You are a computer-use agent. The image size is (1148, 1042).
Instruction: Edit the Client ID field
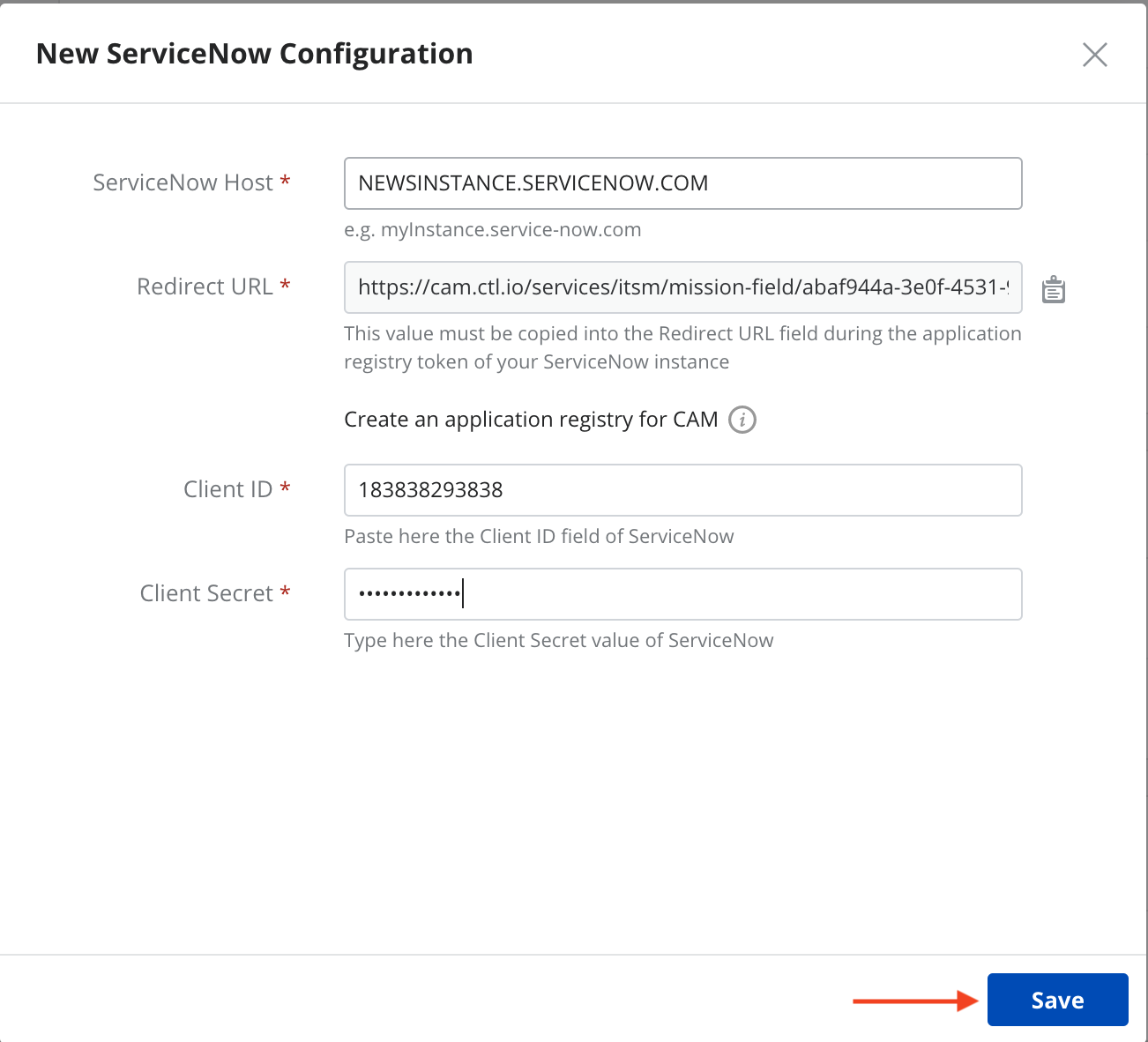coord(683,490)
